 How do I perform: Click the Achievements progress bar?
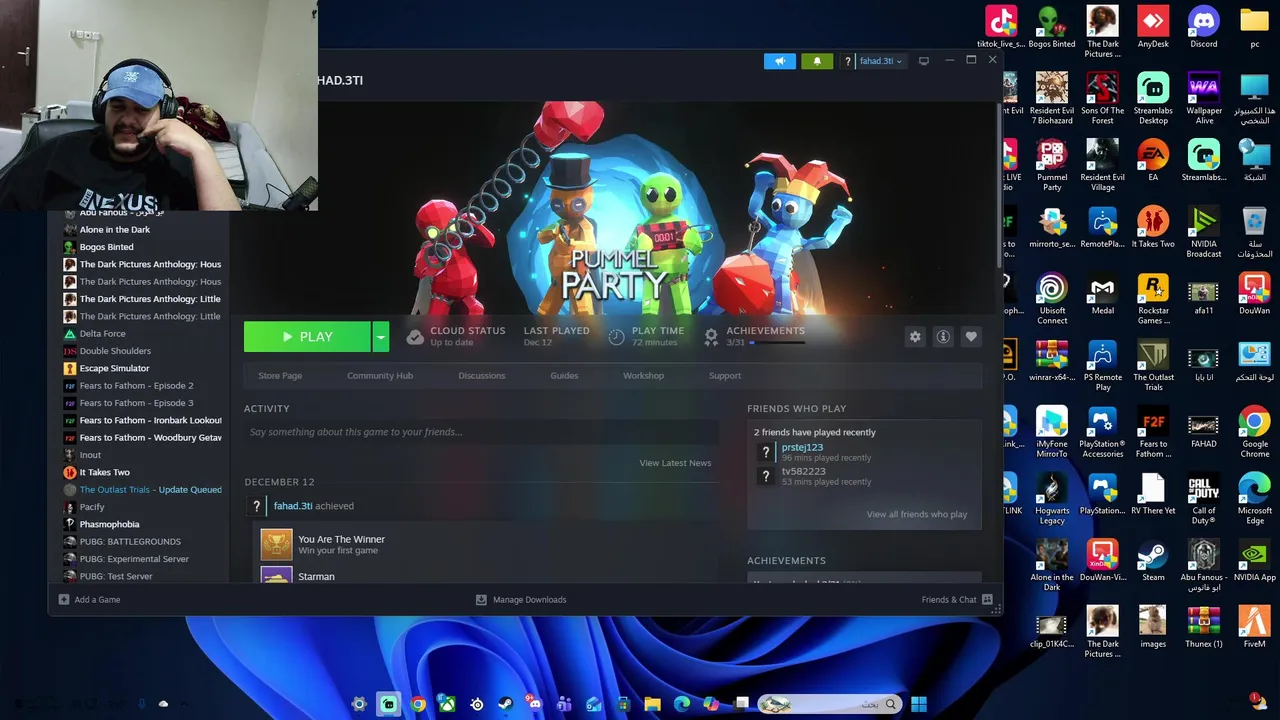tap(777, 343)
